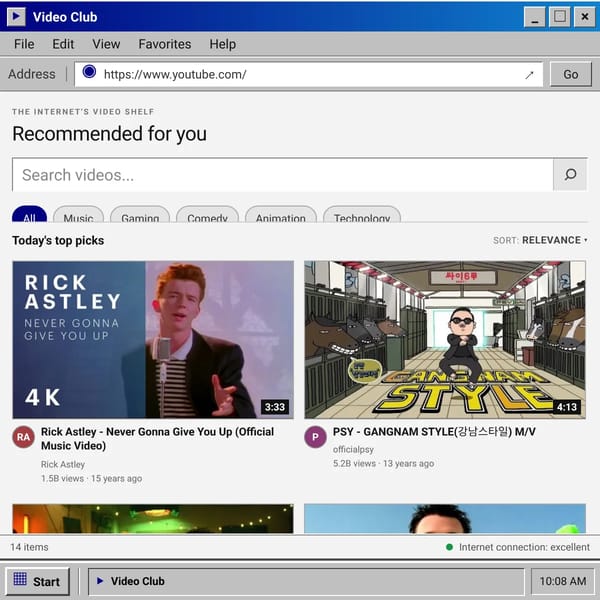The image size is (600, 600).
Task: Select the Music category chip
Action: (x=78, y=214)
